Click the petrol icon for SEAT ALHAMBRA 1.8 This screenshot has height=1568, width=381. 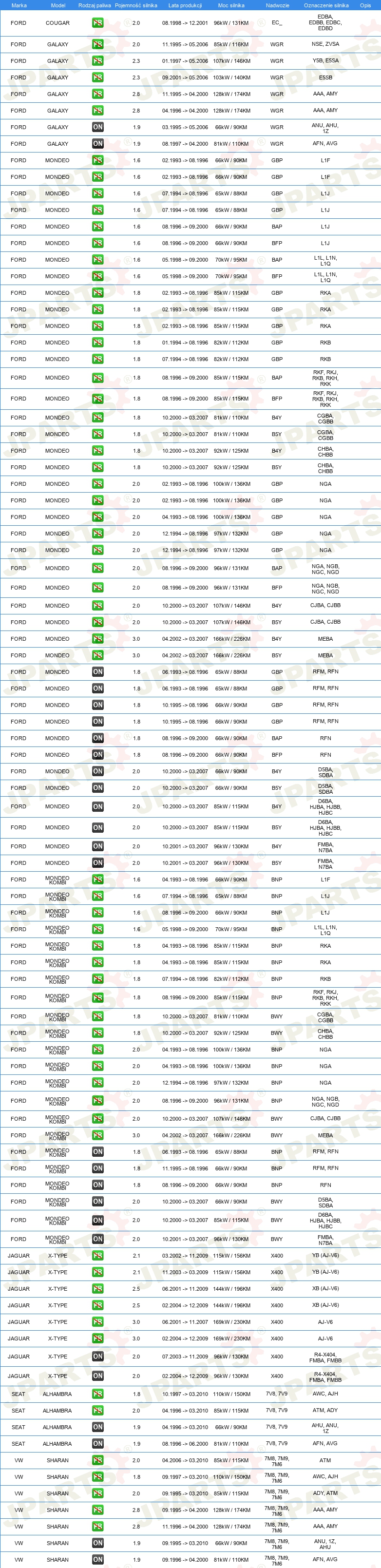click(97, 1393)
